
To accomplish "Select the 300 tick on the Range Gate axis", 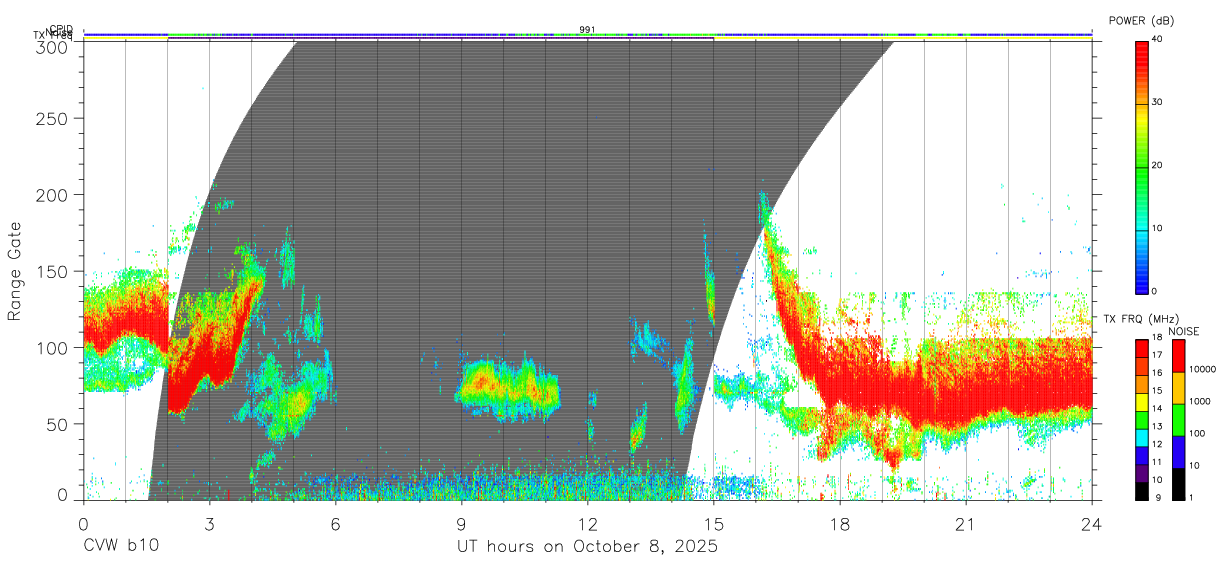I will point(54,47).
